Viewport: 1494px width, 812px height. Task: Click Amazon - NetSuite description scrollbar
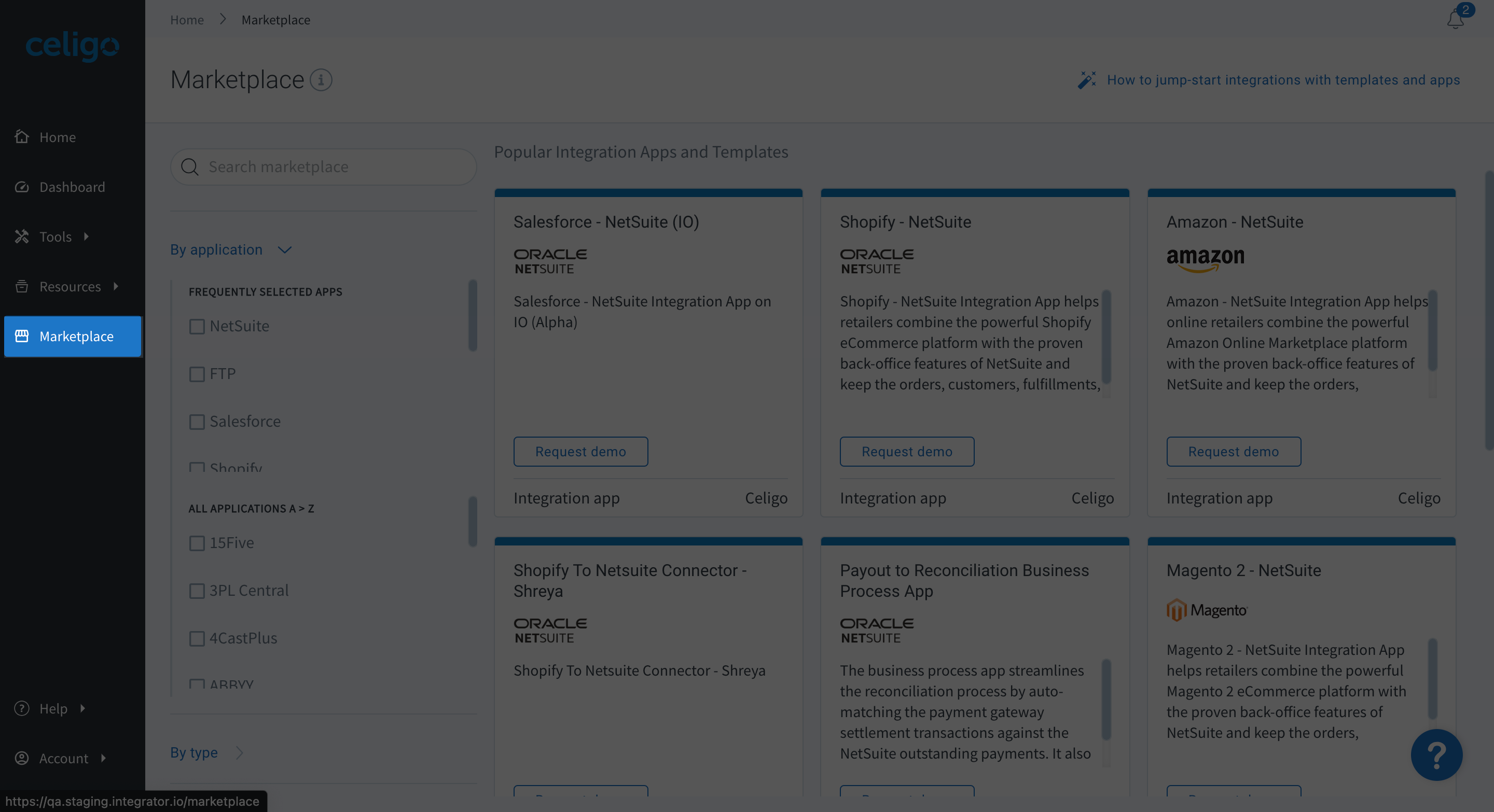[1432, 330]
